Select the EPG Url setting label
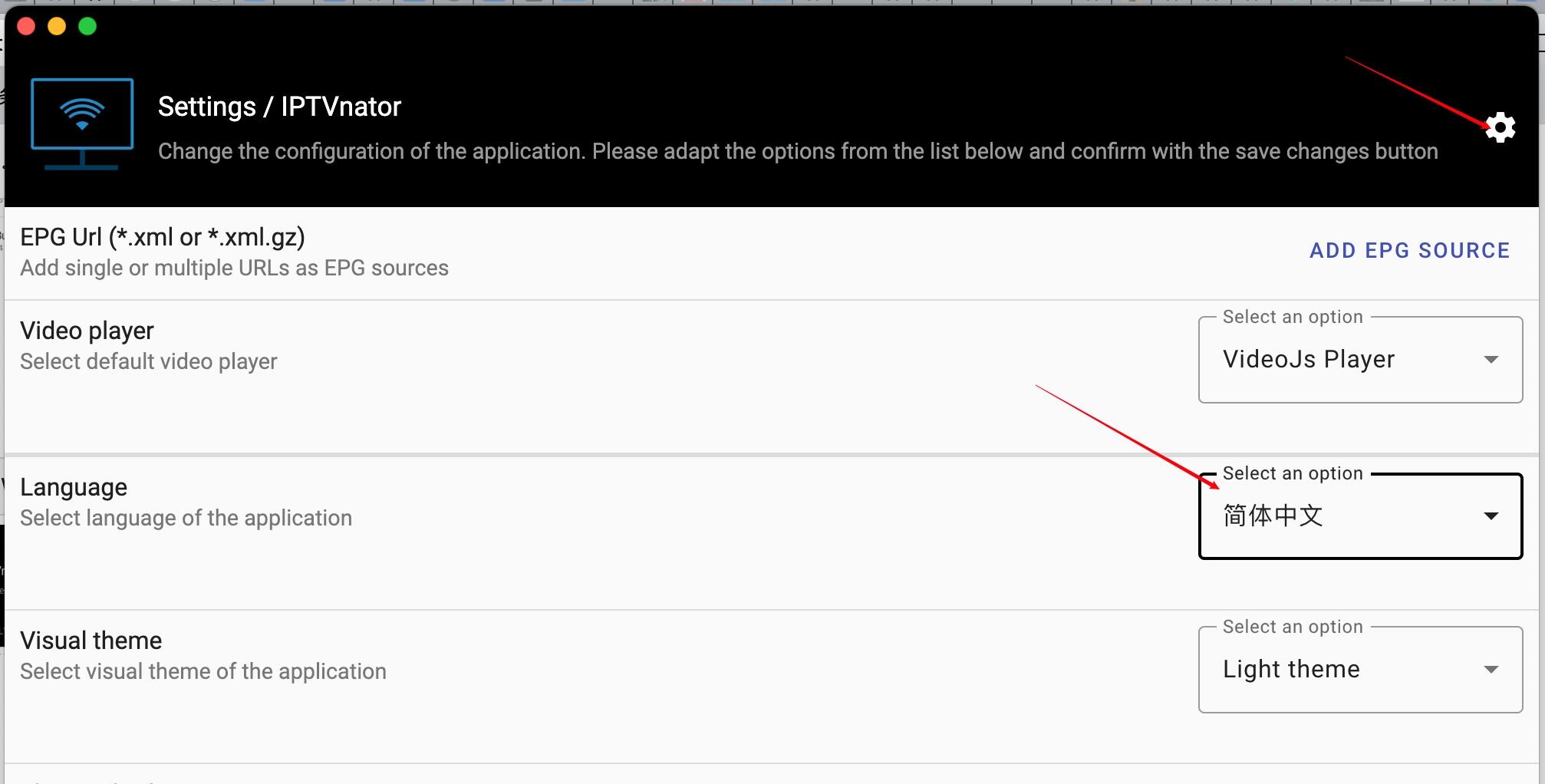This screenshot has width=1545, height=784. click(163, 237)
